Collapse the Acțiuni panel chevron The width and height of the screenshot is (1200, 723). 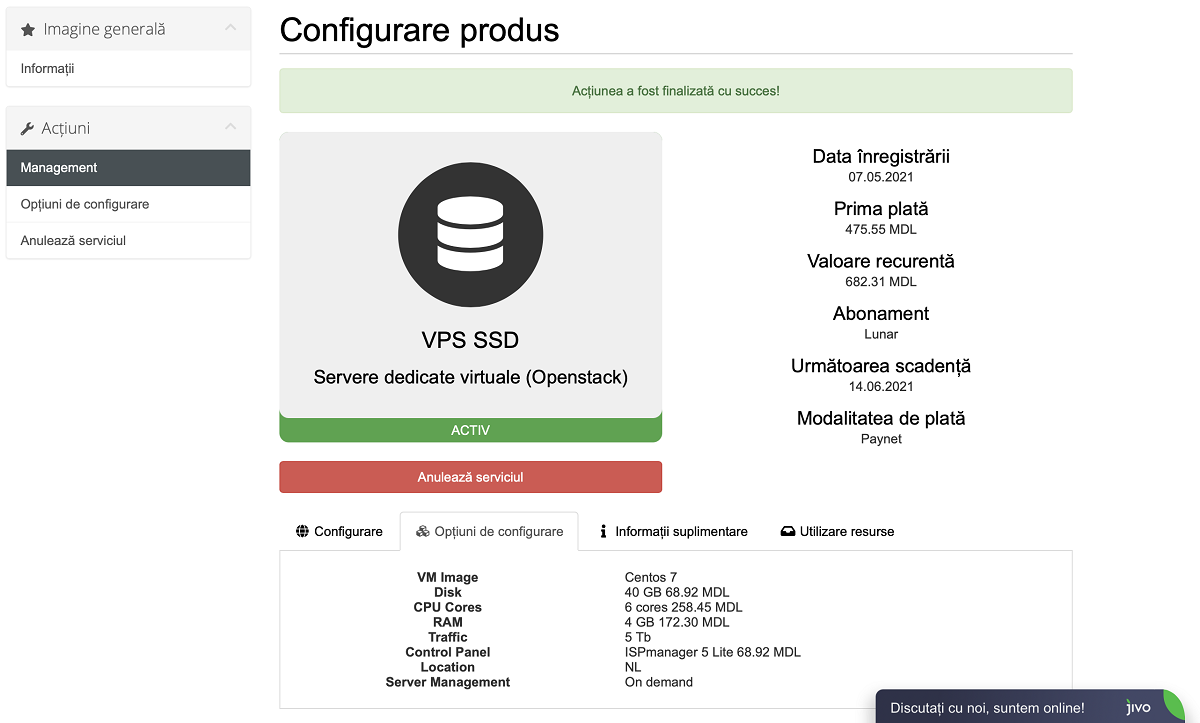(231, 127)
